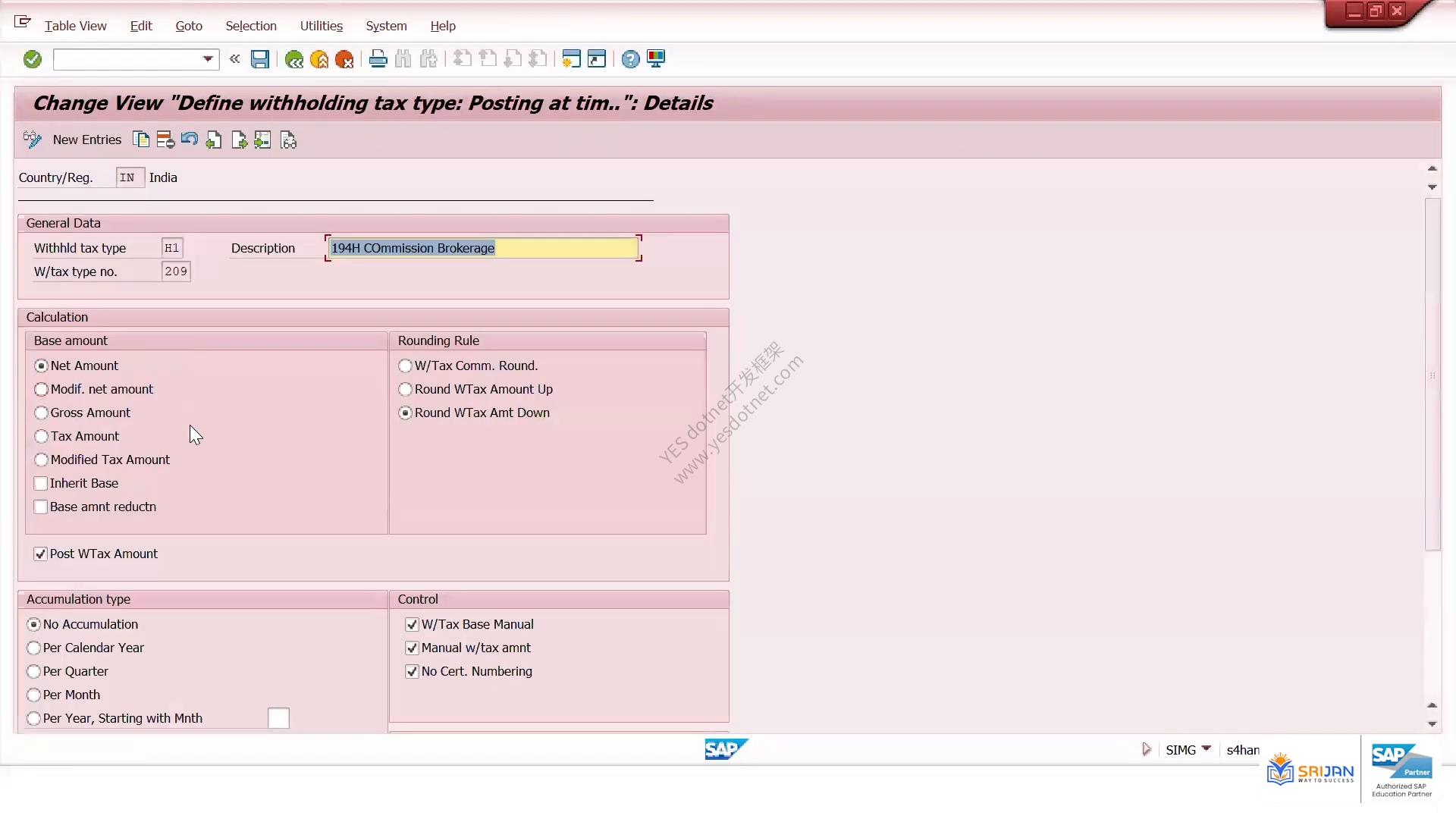Uncheck Post WTax Amount checkbox
The image size is (1456, 819).
(41, 554)
